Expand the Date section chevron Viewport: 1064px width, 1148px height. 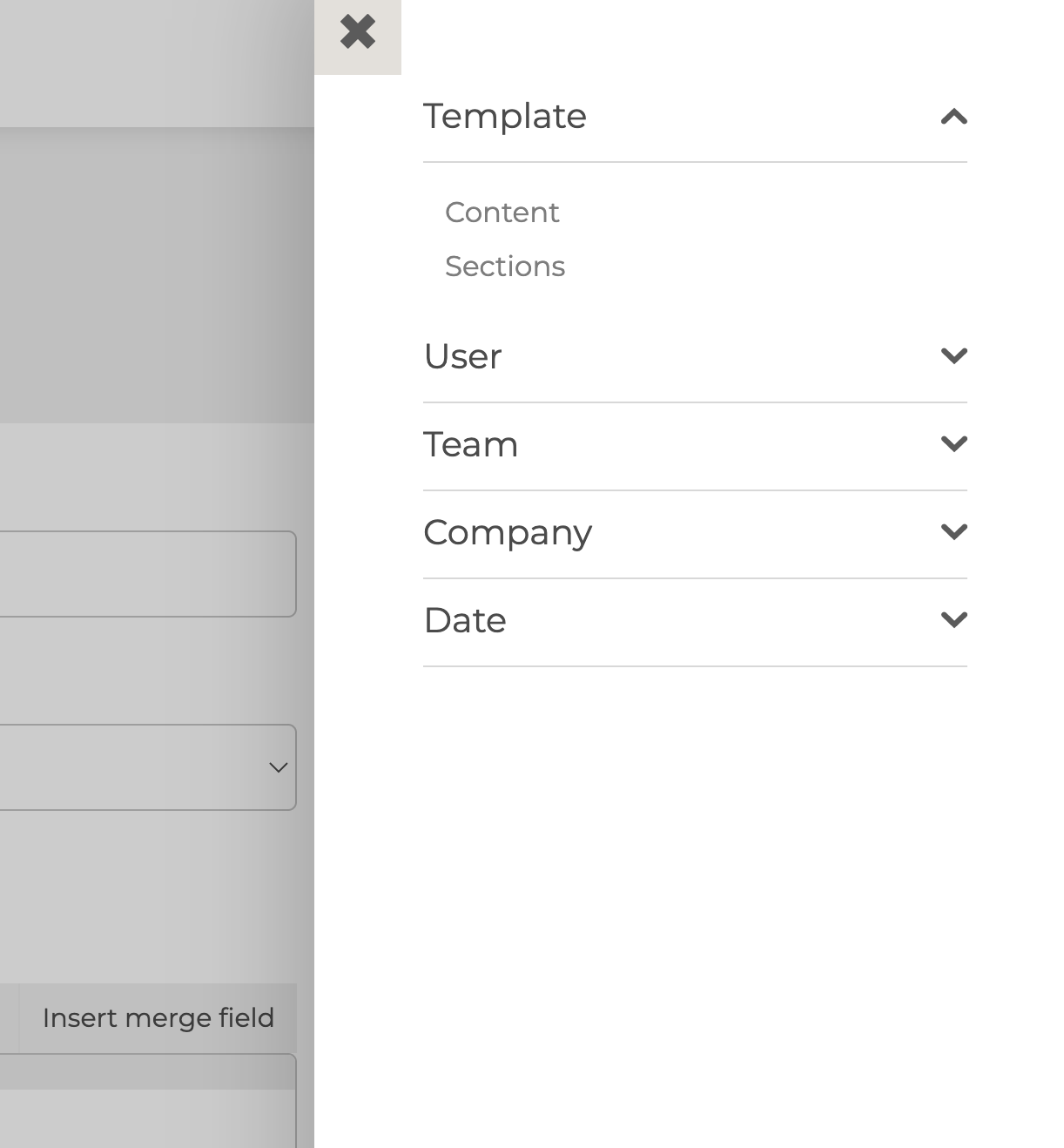click(x=953, y=619)
